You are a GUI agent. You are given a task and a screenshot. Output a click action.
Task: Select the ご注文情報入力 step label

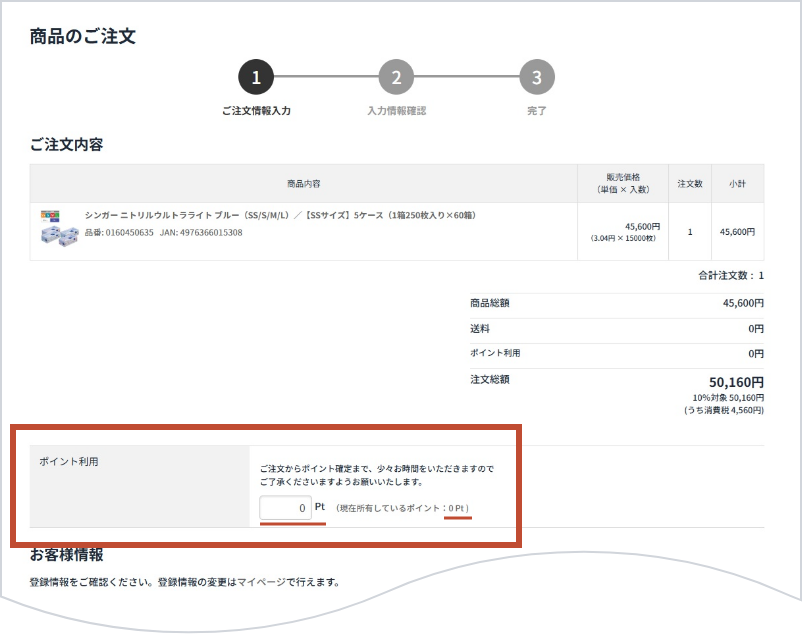[256, 111]
